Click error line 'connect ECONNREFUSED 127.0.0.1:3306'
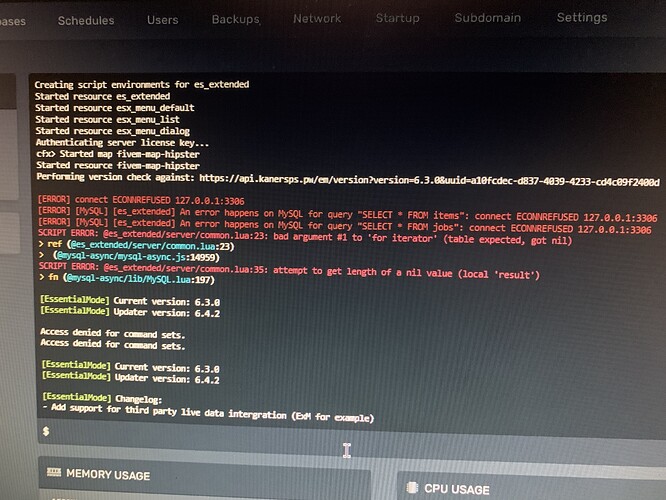666x500 pixels. click(x=141, y=200)
